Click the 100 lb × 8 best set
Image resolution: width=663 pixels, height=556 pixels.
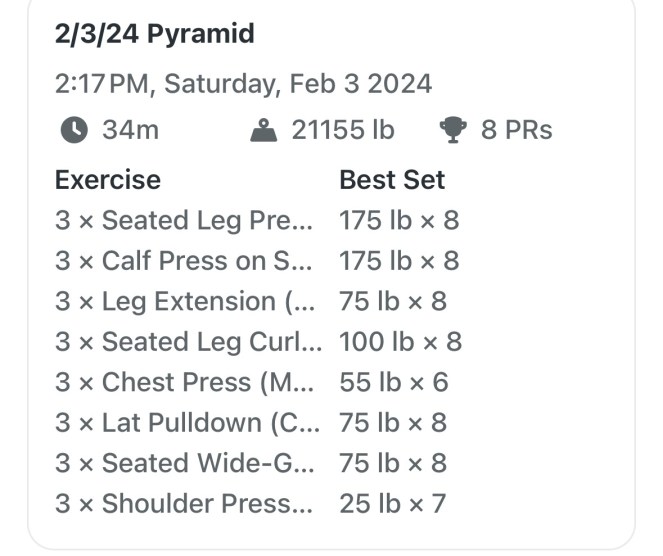400,342
